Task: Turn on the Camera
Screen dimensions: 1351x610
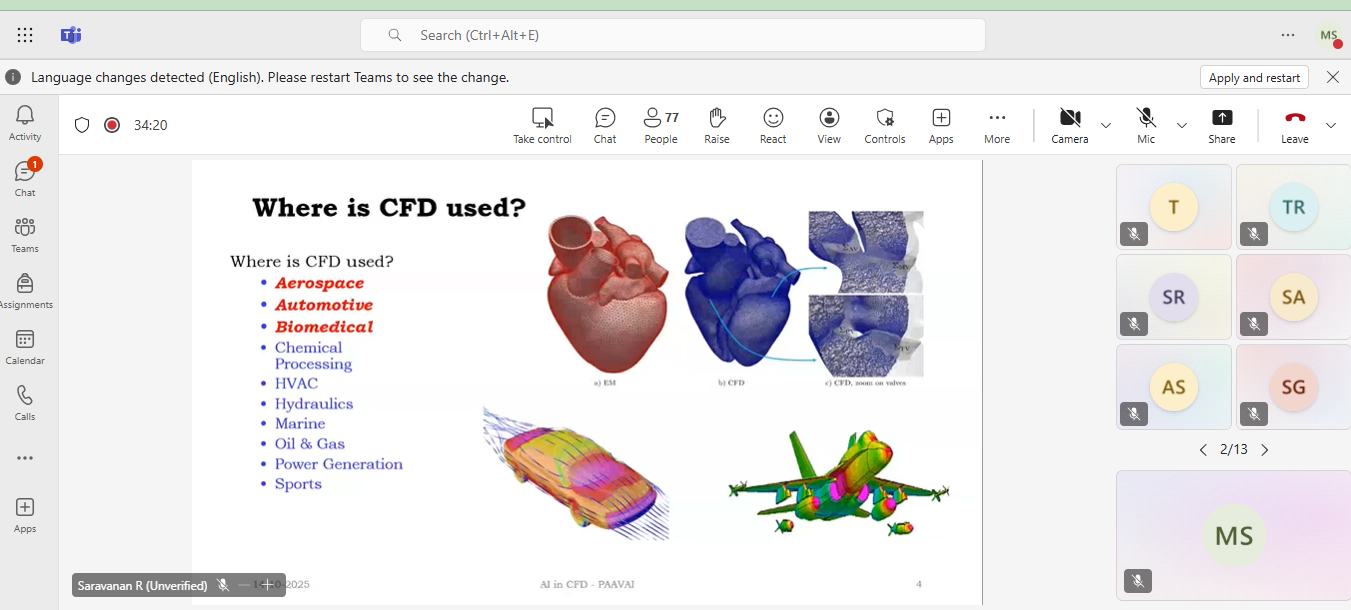Action: click(x=1069, y=125)
